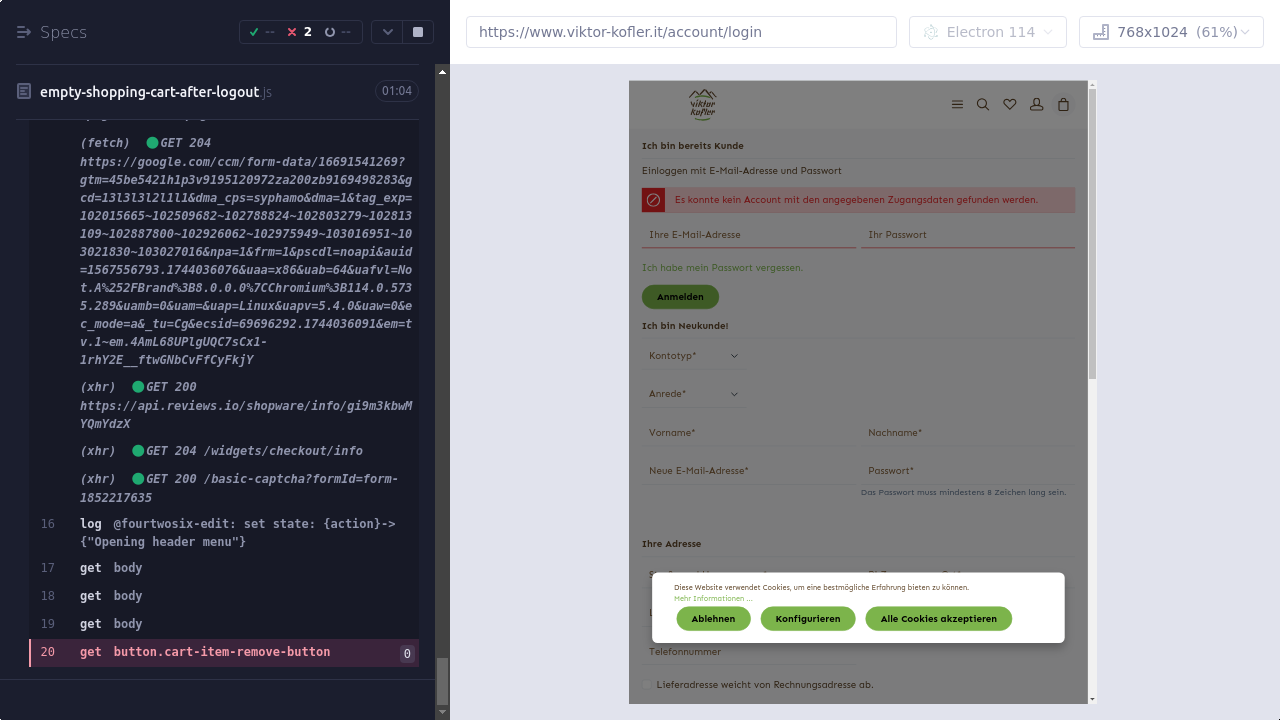
Task: Click the Viktor Kofler logo
Action: [x=702, y=104]
